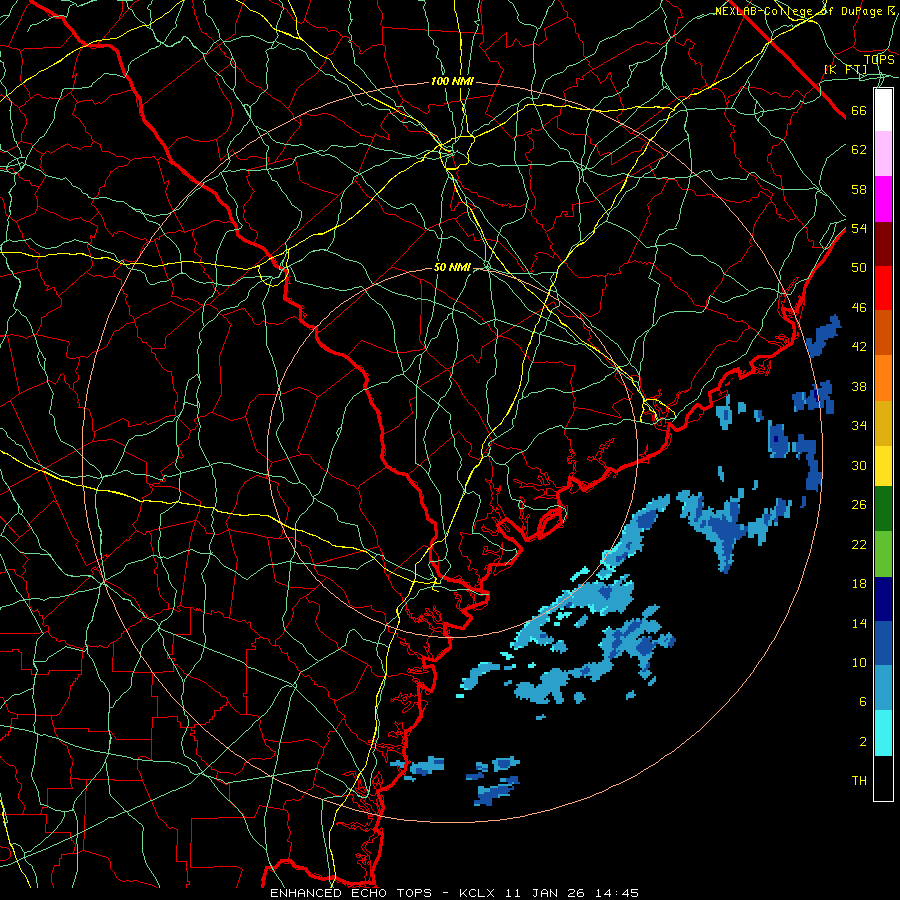Click the 6 legend value
900x900 pixels.
[862, 702]
